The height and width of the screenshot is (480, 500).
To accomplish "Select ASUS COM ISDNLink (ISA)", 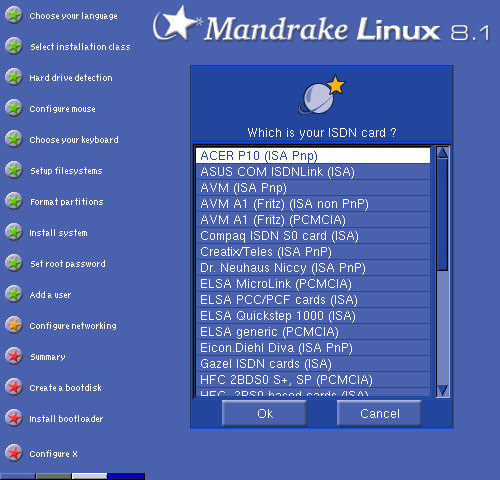I will click(x=313, y=172).
